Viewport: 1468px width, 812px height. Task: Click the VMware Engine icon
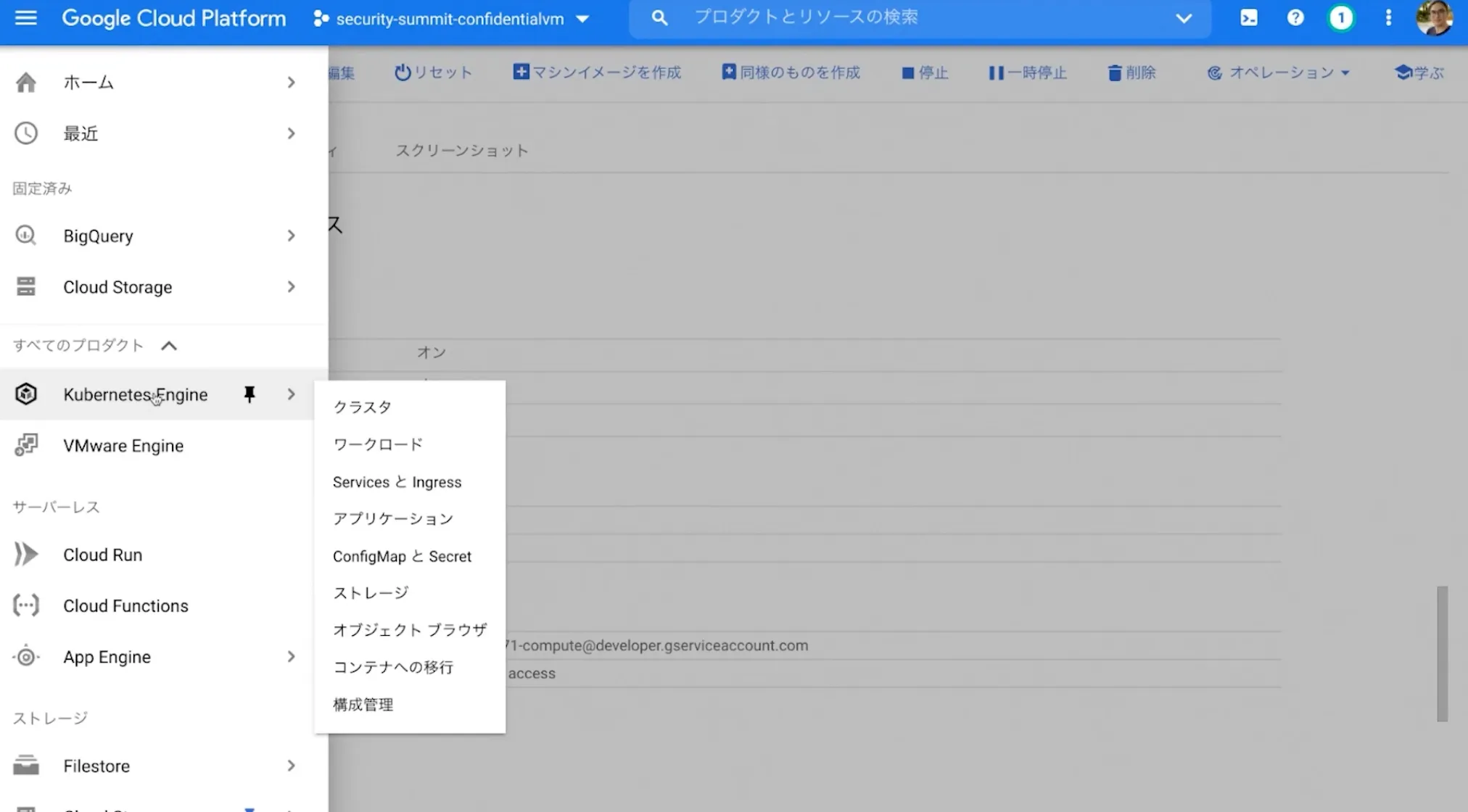(26, 445)
